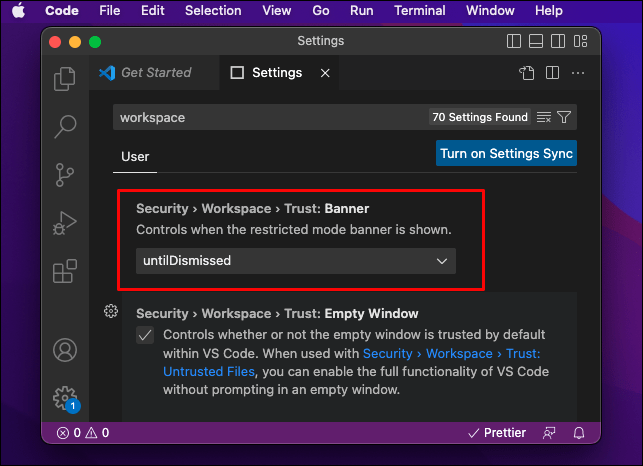Open the editor More Actions ellipsis
This screenshot has width=643, height=466.
click(x=575, y=73)
